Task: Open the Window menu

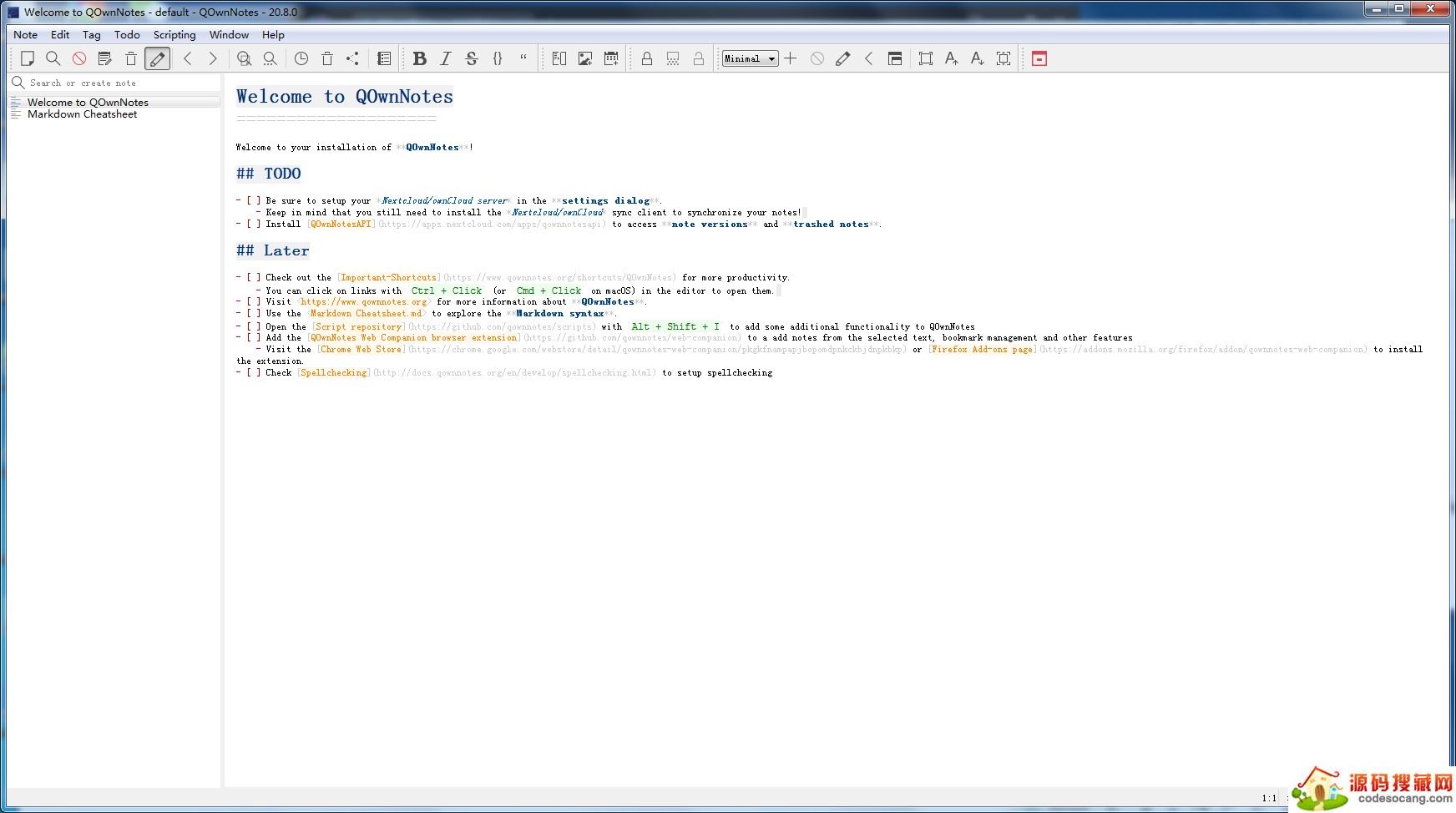Action: click(x=229, y=34)
